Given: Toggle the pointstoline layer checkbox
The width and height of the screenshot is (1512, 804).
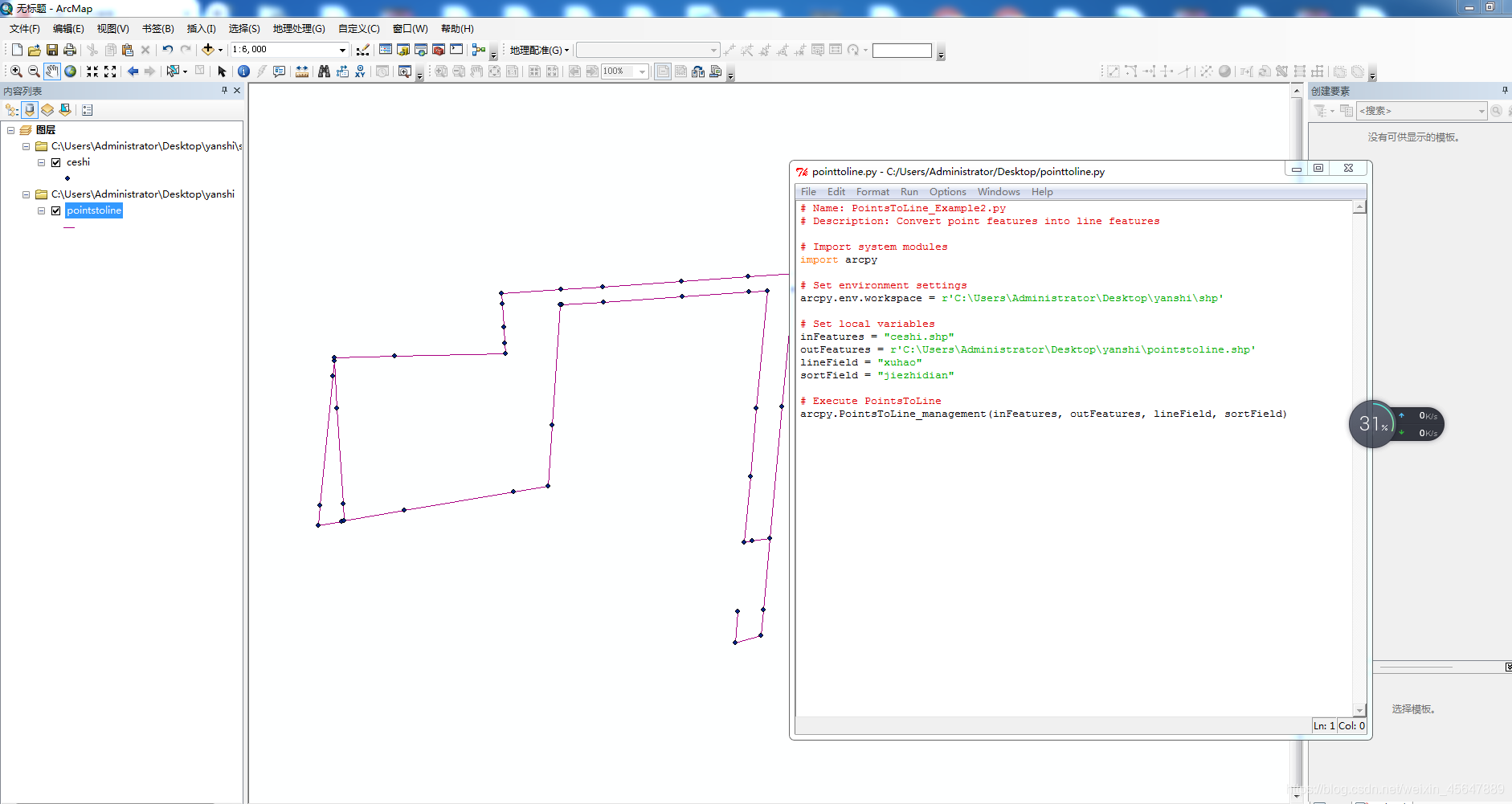Looking at the screenshot, I should 56,210.
